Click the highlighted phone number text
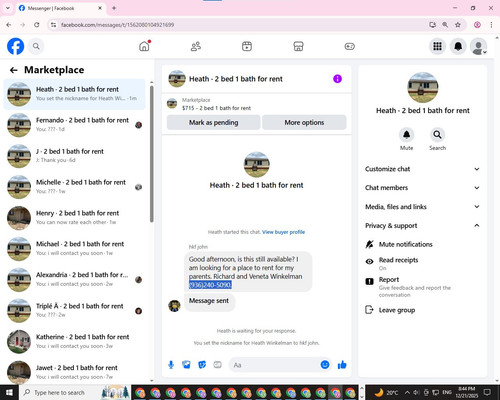Image resolution: width=500 pixels, height=400 pixels. point(210,285)
